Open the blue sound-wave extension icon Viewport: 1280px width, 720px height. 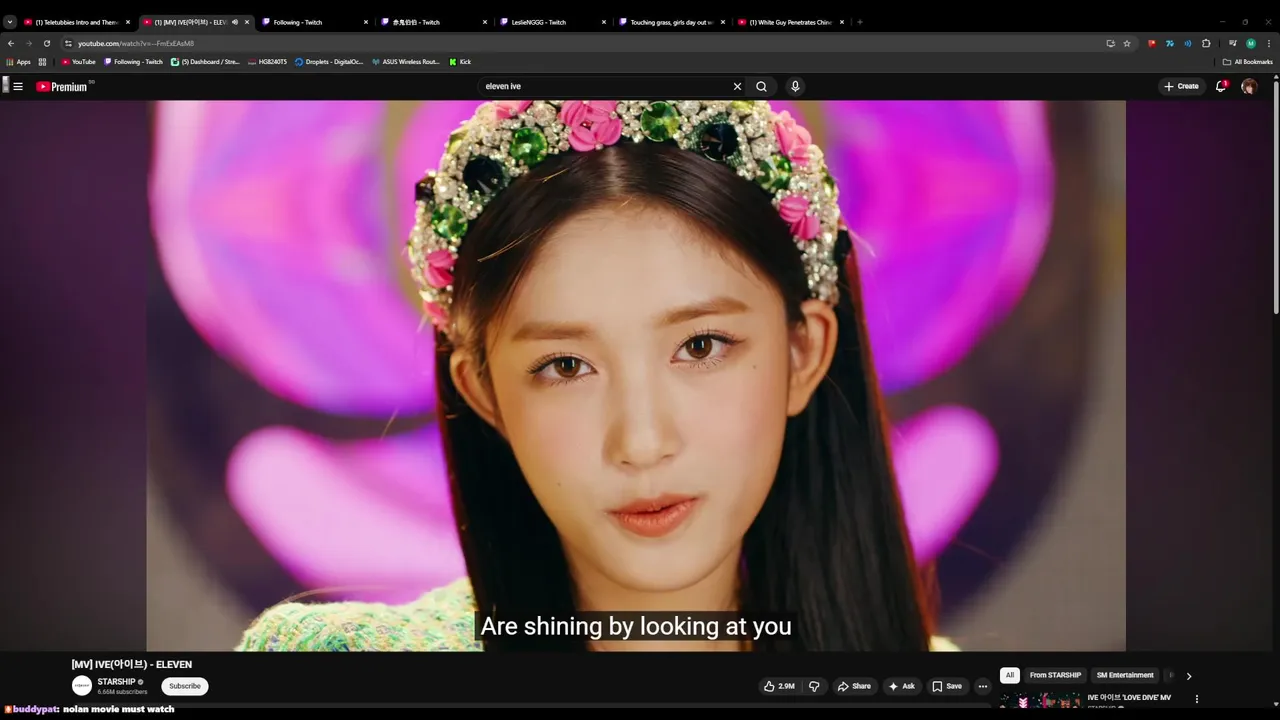point(1188,43)
